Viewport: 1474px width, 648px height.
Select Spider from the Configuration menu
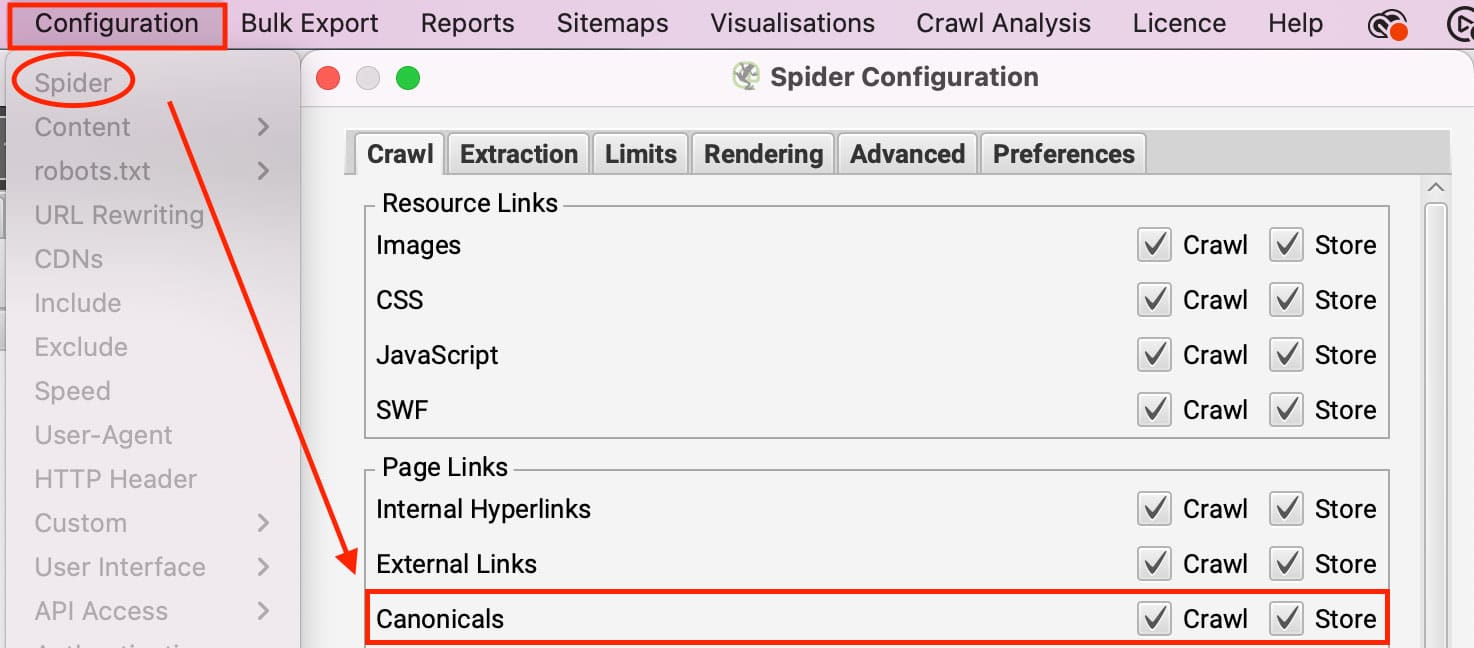pyautogui.click(x=73, y=83)
